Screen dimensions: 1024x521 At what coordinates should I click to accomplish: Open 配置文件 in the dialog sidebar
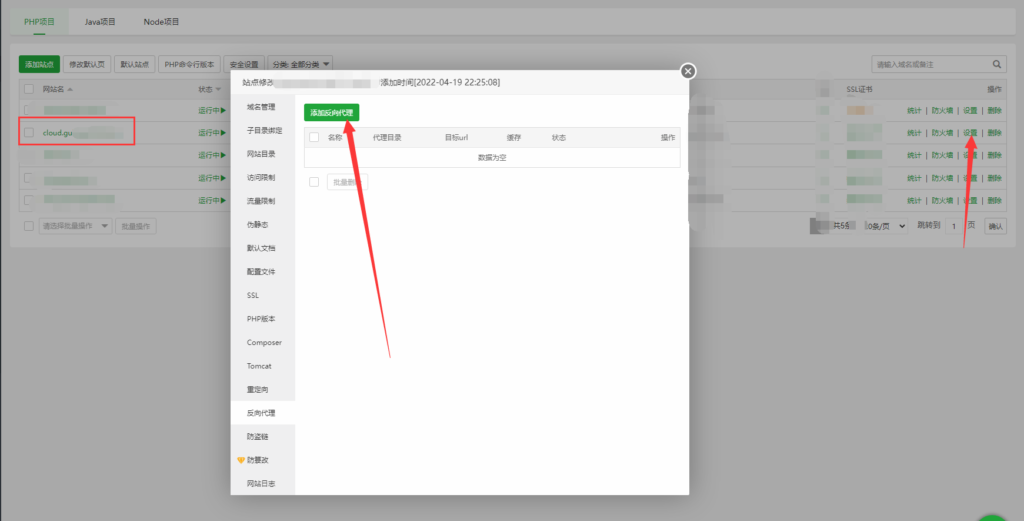pyautogui.click(x=263, y=272)
